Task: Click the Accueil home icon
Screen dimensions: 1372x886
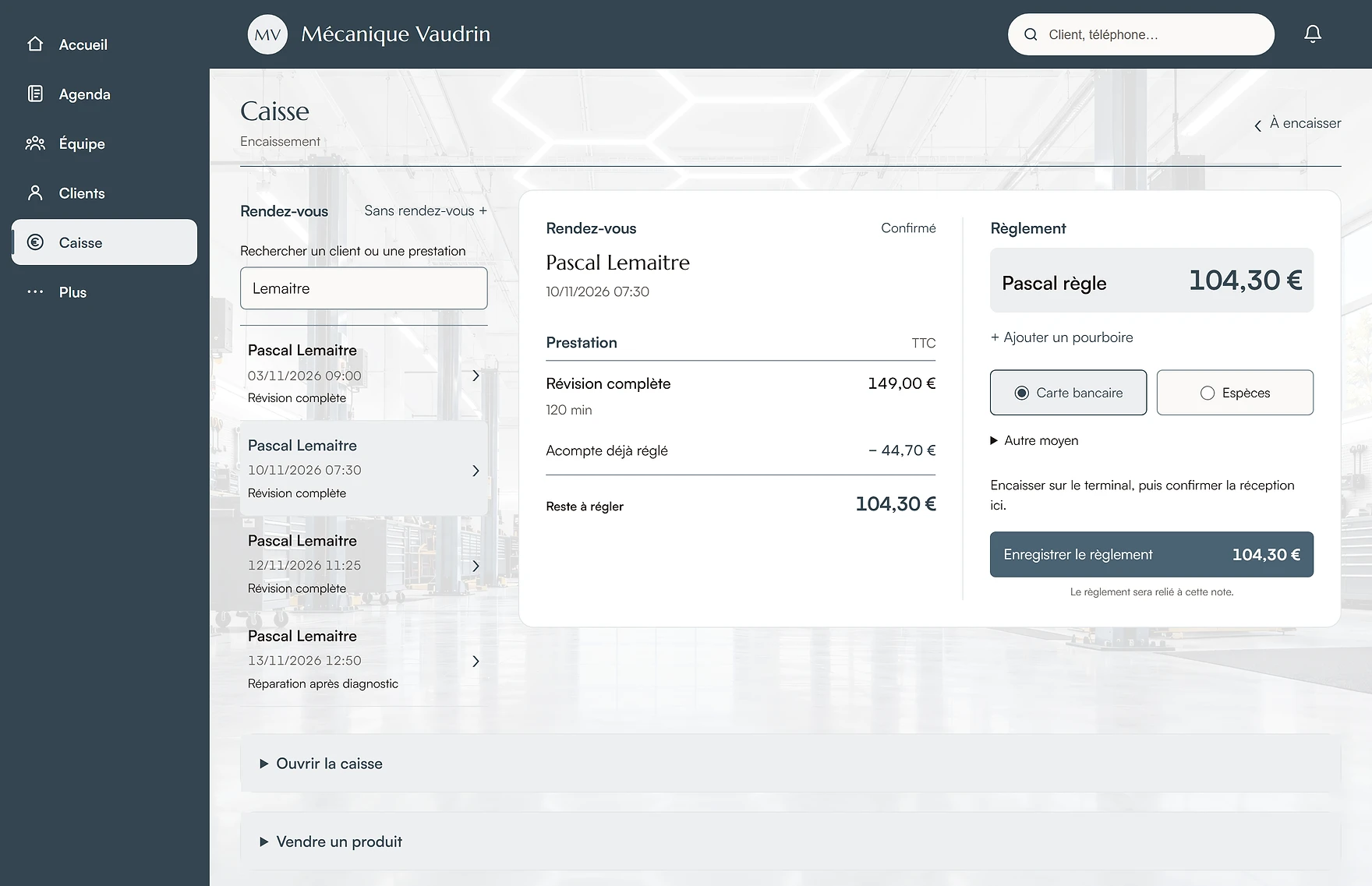Action: (35, 44)
